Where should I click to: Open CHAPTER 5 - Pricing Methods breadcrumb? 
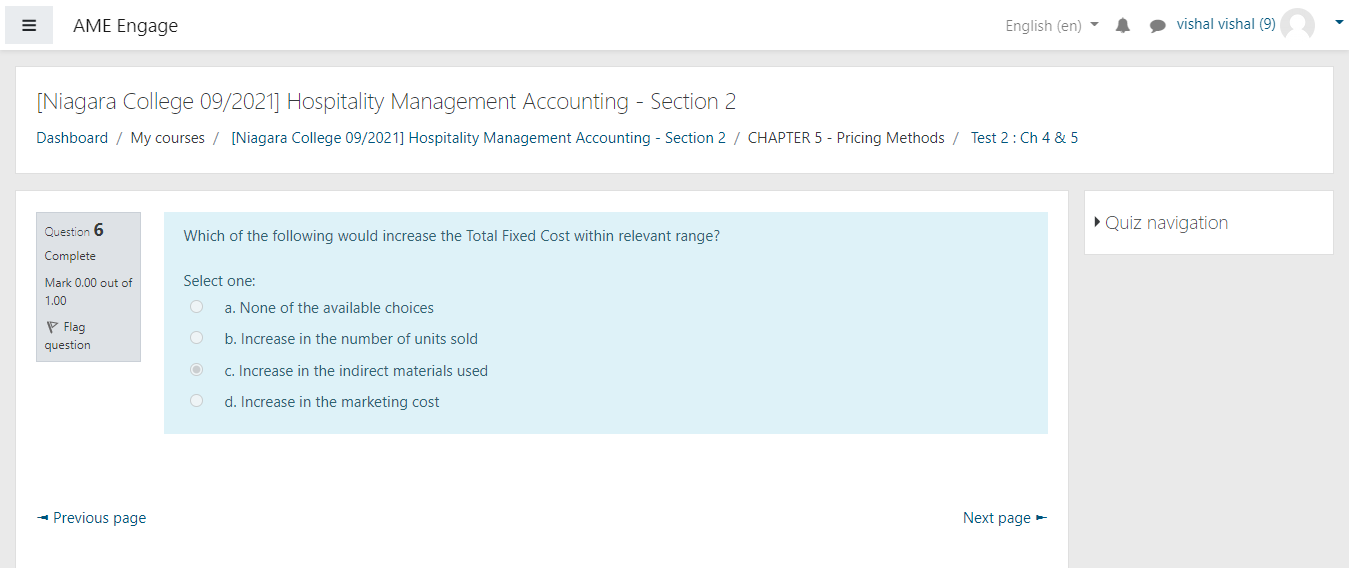846,138
